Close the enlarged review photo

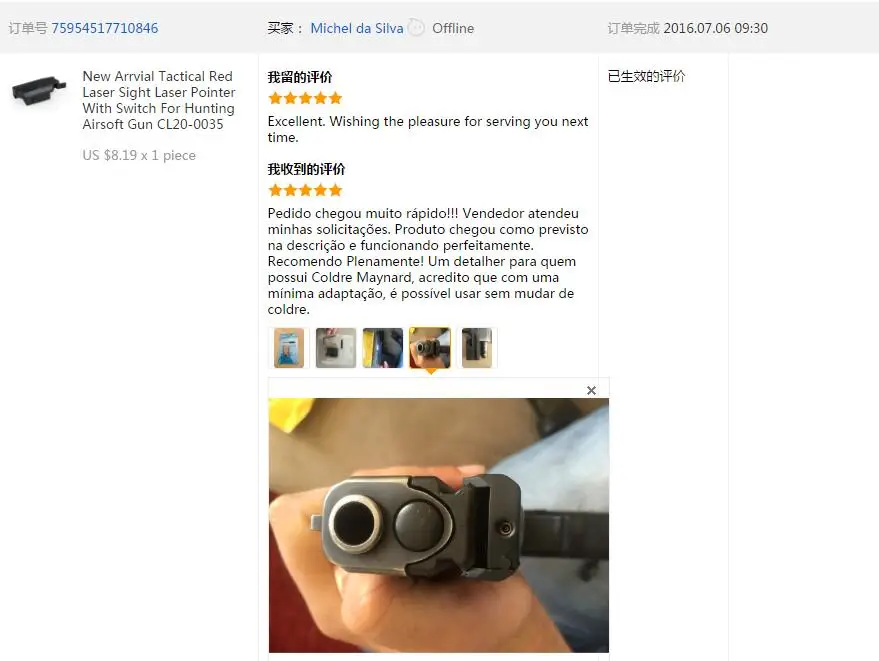(x=591, y=390)
